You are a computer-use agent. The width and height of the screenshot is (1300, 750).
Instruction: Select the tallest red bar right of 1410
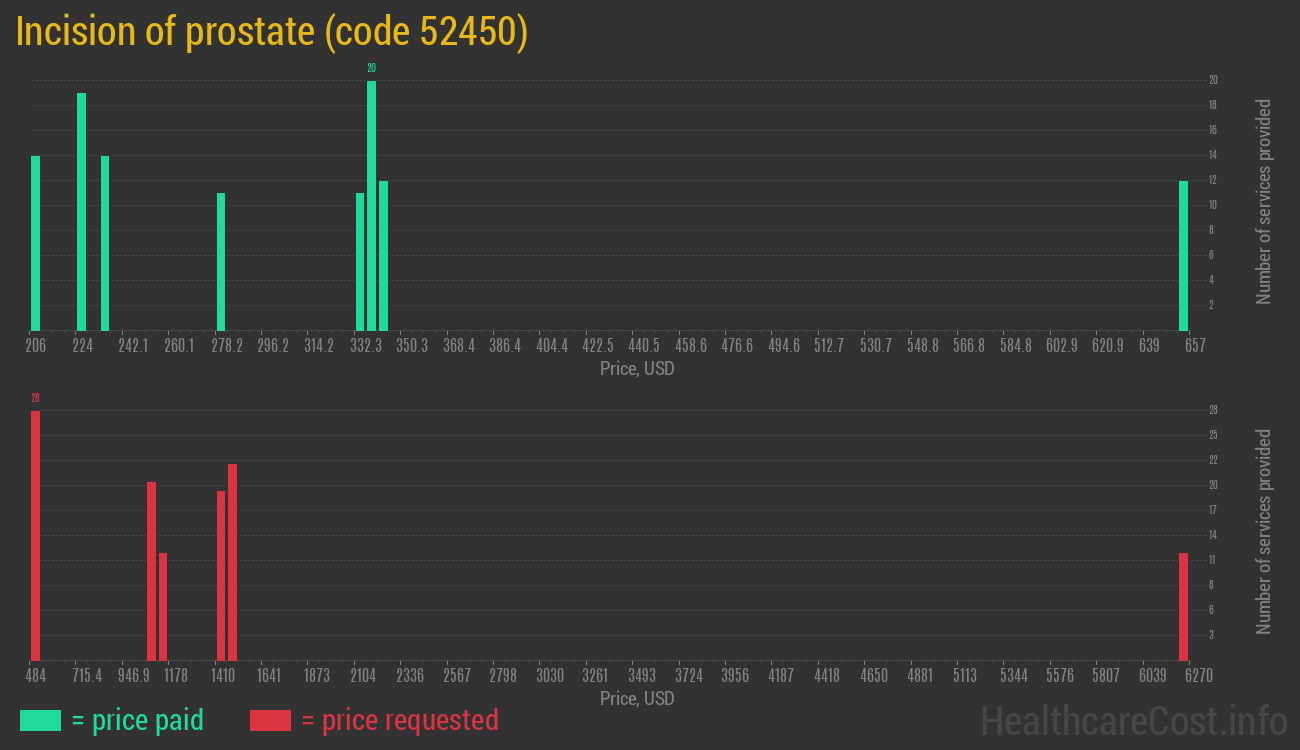pos(232,562)
